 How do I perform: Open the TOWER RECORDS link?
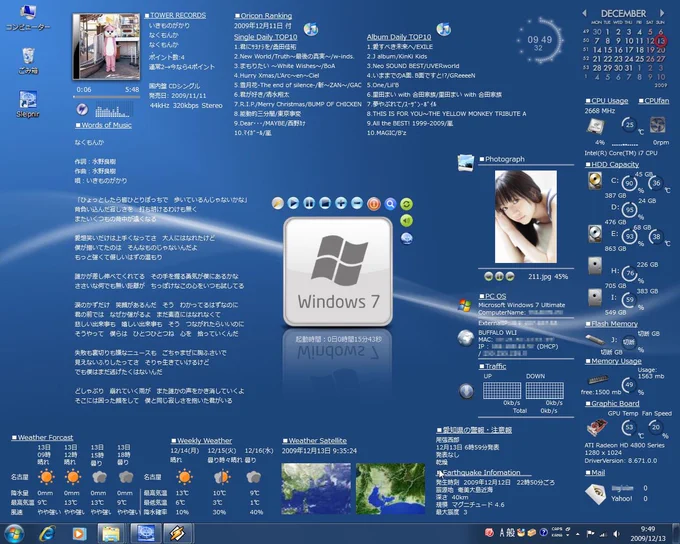175,15
